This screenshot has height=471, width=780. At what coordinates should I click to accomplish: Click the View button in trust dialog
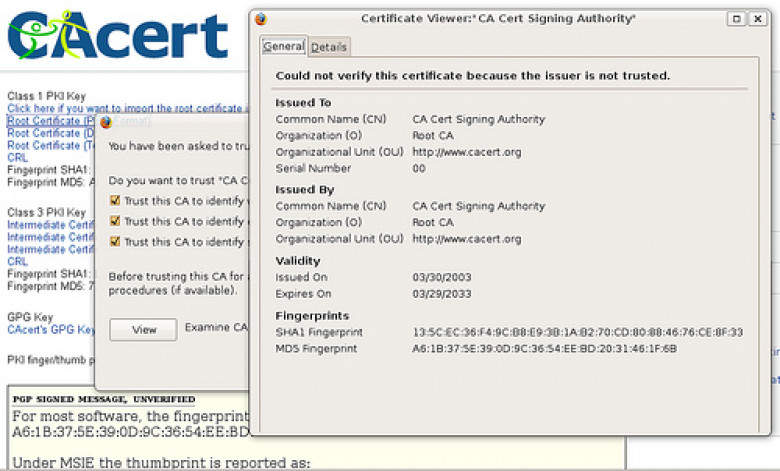[x=143, y=330]
